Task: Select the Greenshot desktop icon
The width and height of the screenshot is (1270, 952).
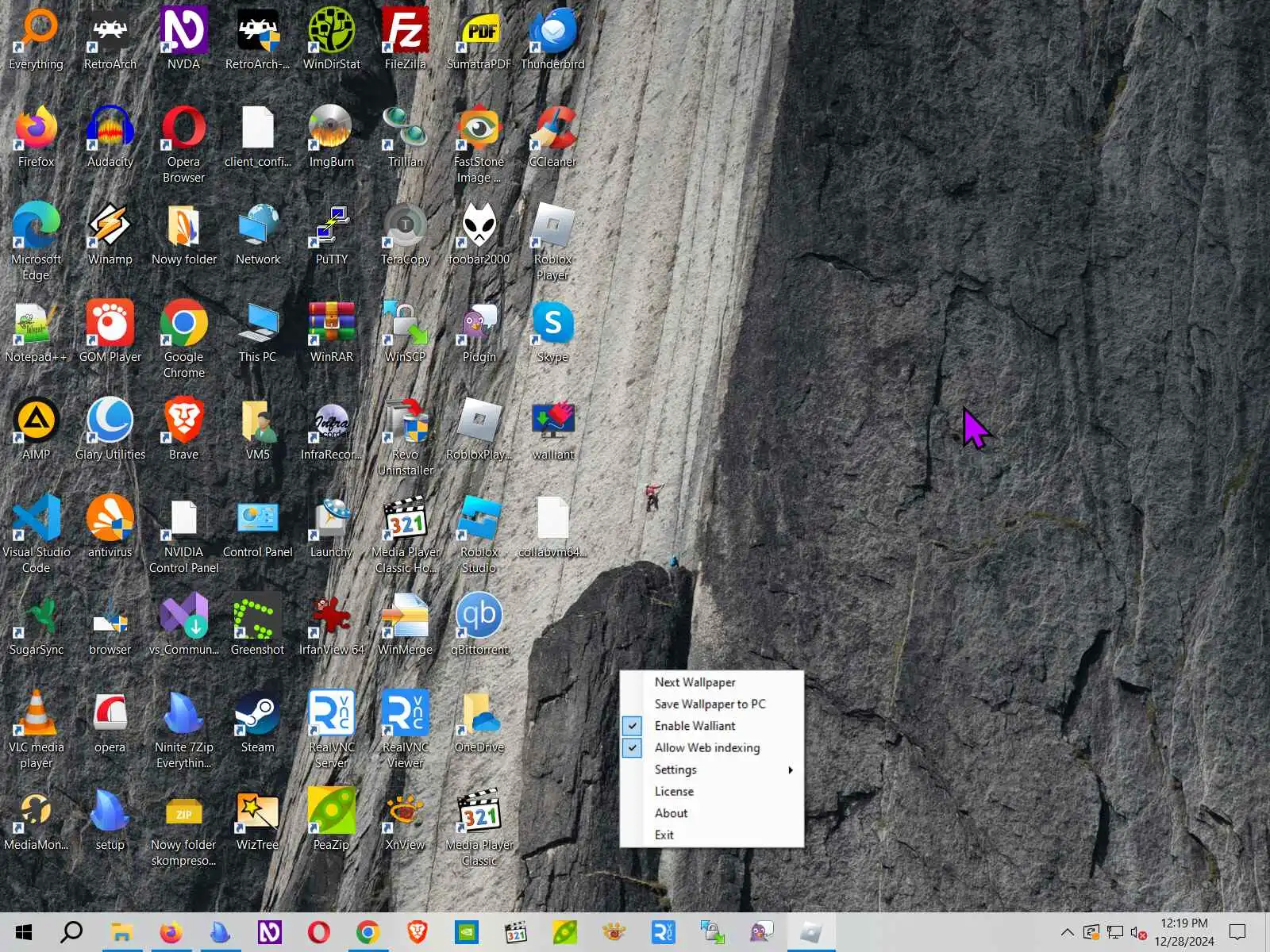Action: [258, 624]
